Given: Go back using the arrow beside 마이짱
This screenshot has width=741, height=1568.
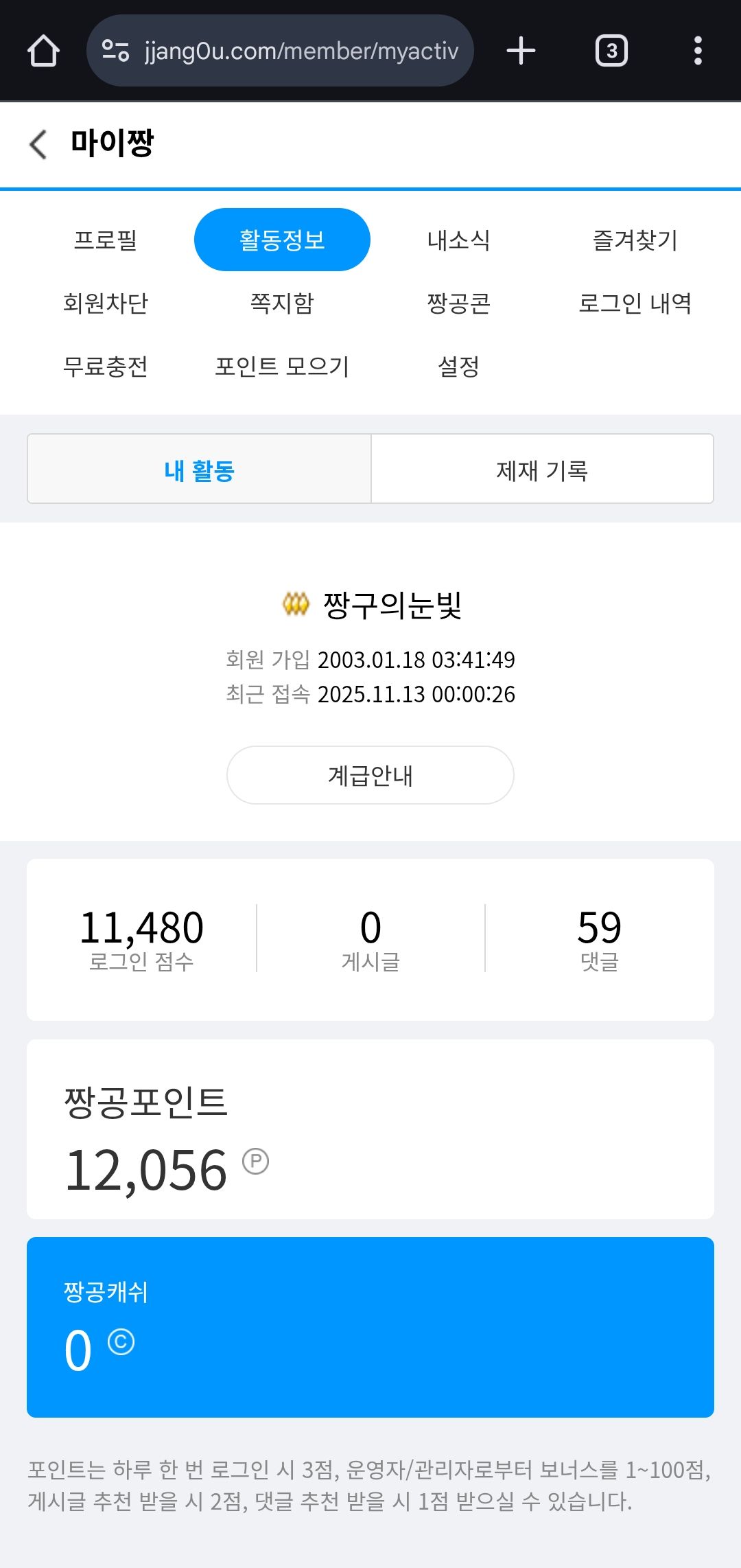Looking at the screenshot, I should coord(38,144).
